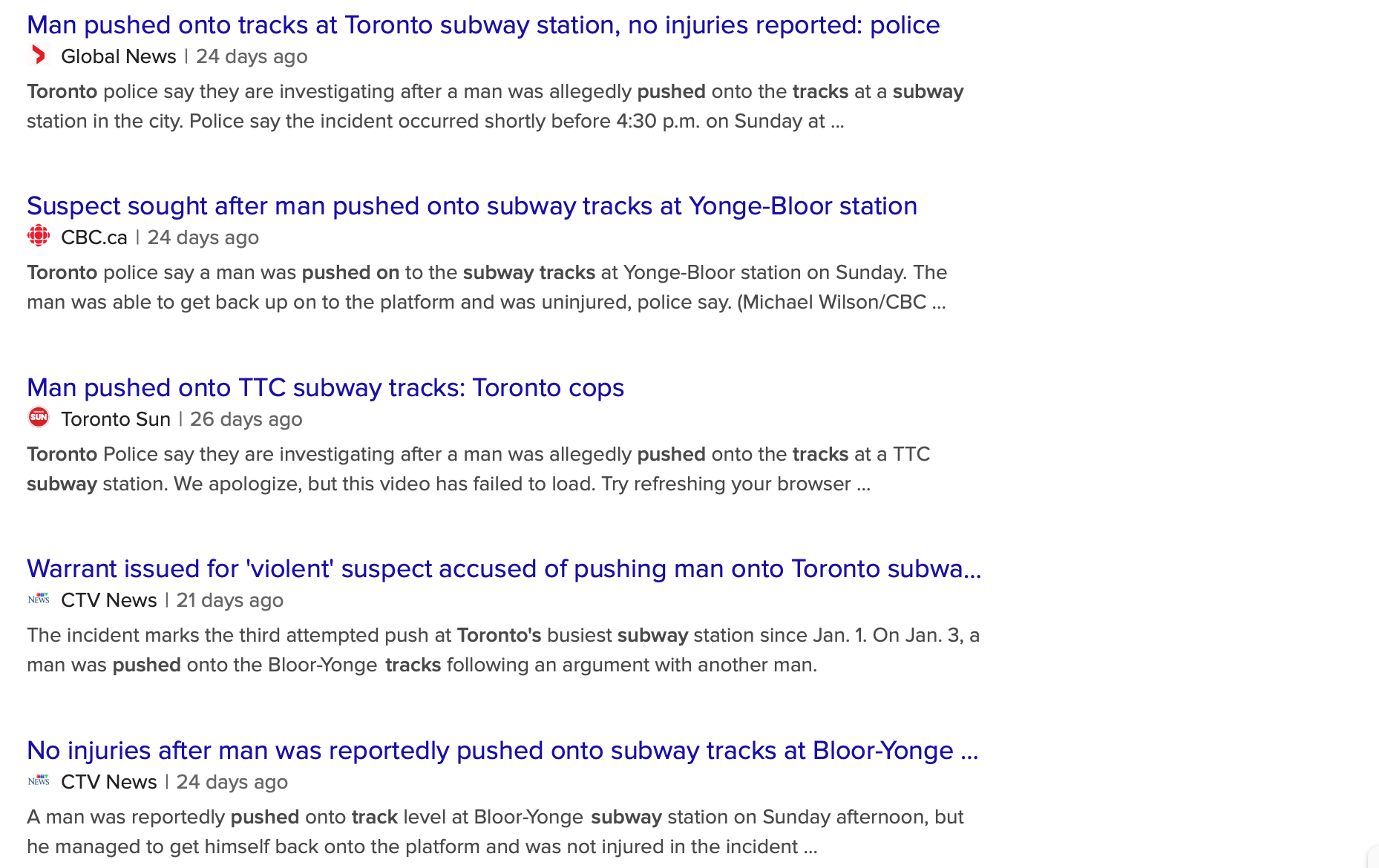Click the snippet mentioning Michael Wilson/CBC
The width and height of the screenshot is (1379, 868).
[487, 288]
